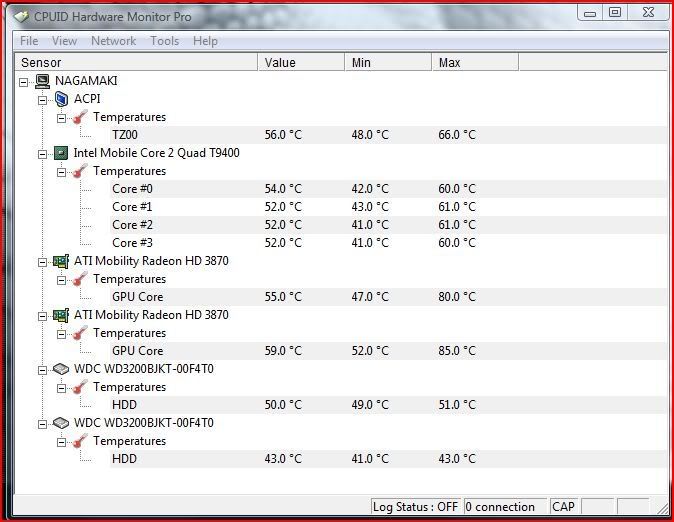Screen dimensions: 674x522
Task: Select the Core #2 row
Action: point(388,225)
